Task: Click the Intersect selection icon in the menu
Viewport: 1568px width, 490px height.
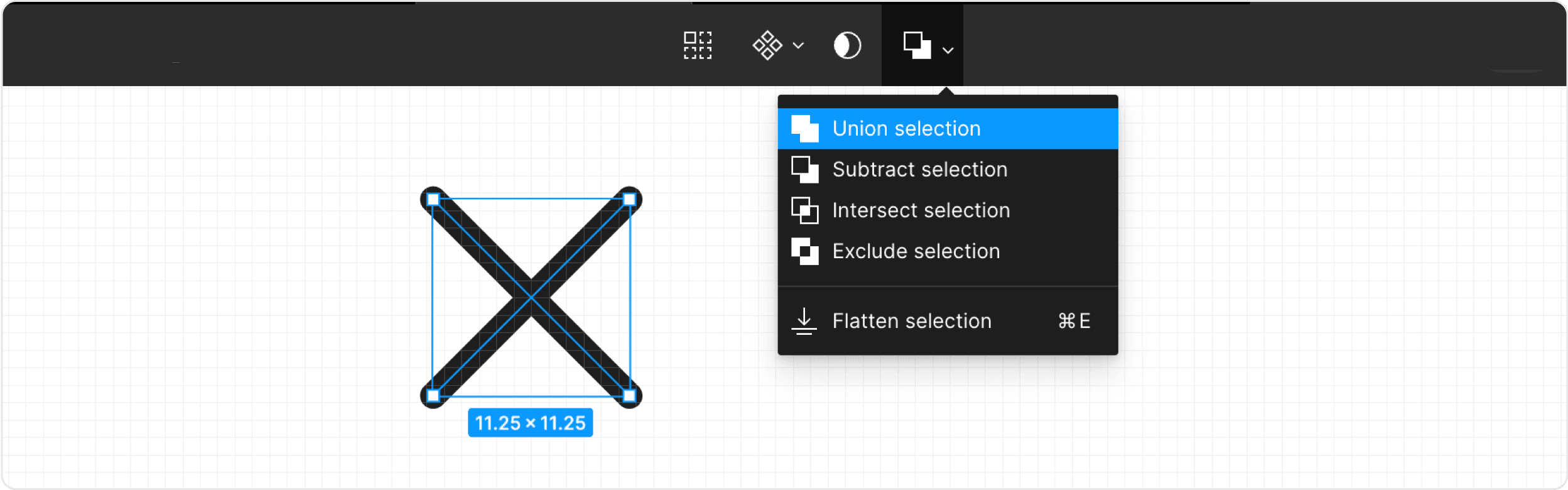Action: [806, 210]
